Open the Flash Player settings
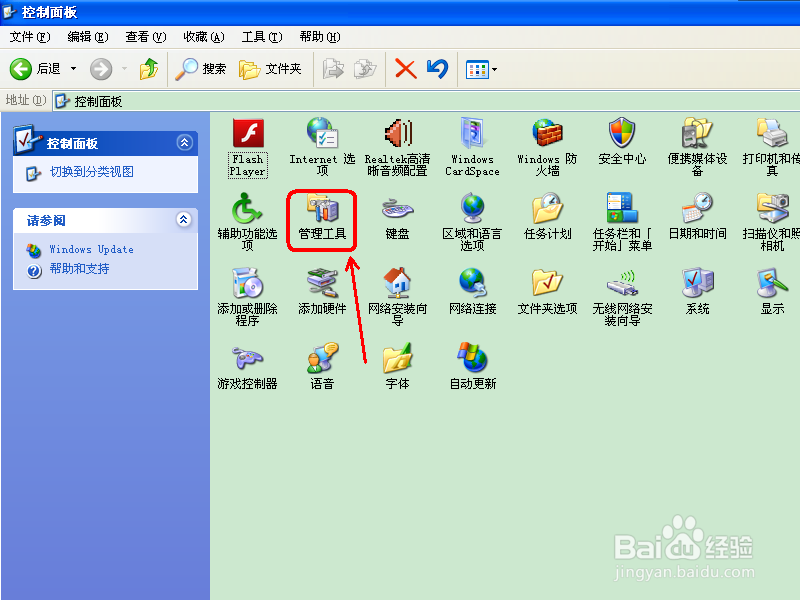This screenshot has width=800, height=600. 247,135
